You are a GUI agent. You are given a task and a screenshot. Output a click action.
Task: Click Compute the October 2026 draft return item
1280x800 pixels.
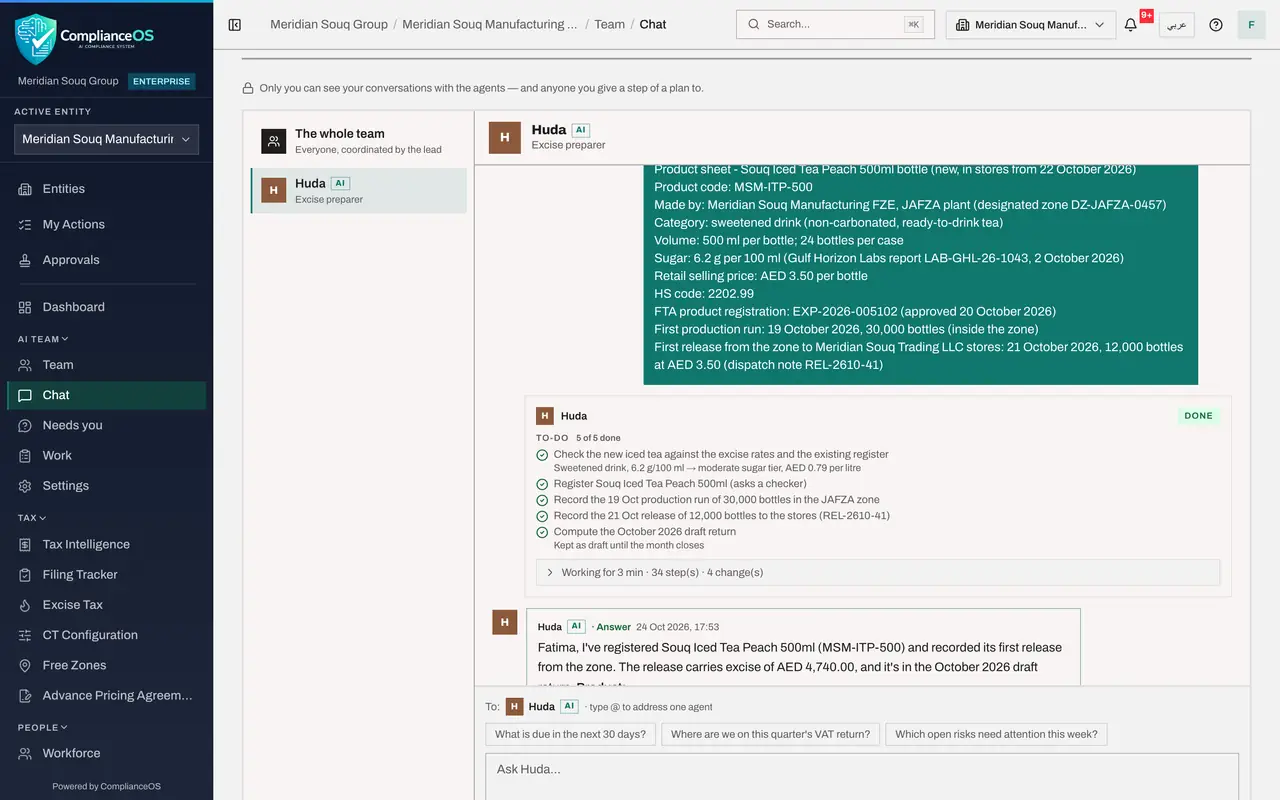click(645, 531)
